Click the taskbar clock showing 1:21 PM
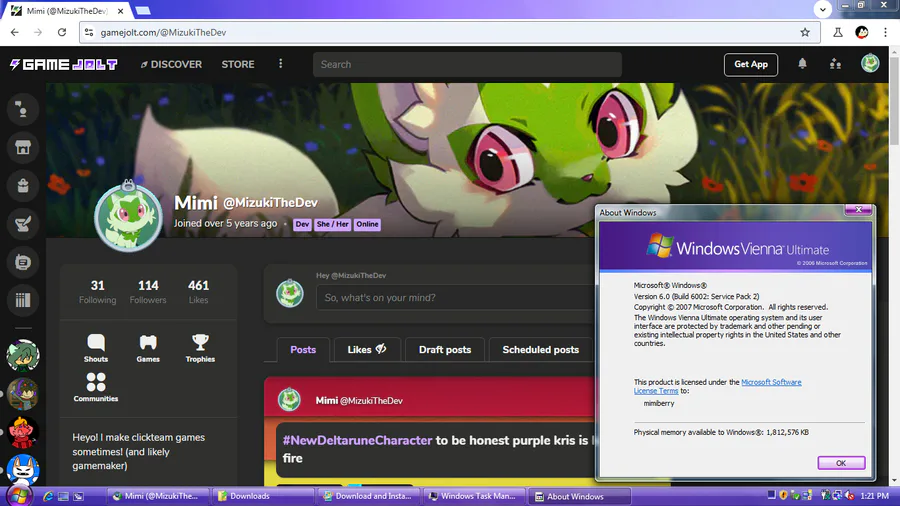This screenshot has width=900, height=506. pos(875,496)
